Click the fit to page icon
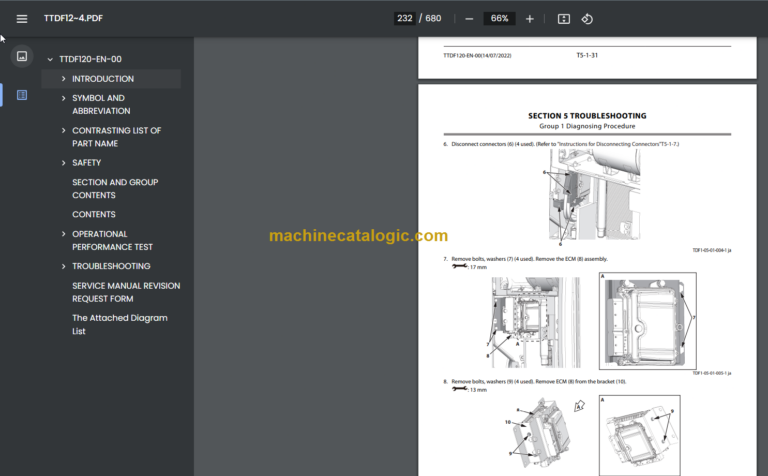768x476 pixels. pyautogui.click(x=563, y=19)
